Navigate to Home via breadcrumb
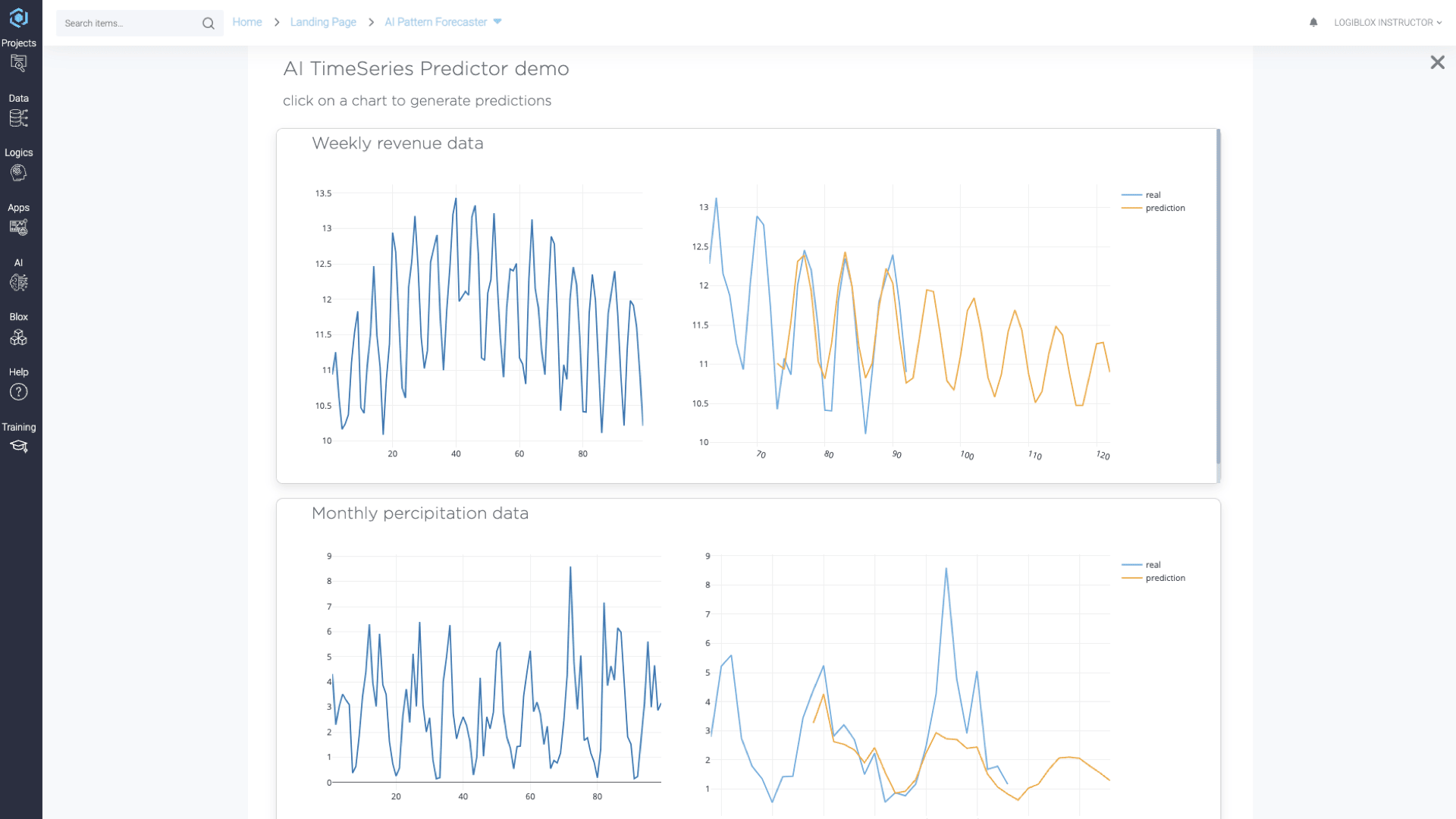Screen dimensions: 1456x819 pos(247,22)
